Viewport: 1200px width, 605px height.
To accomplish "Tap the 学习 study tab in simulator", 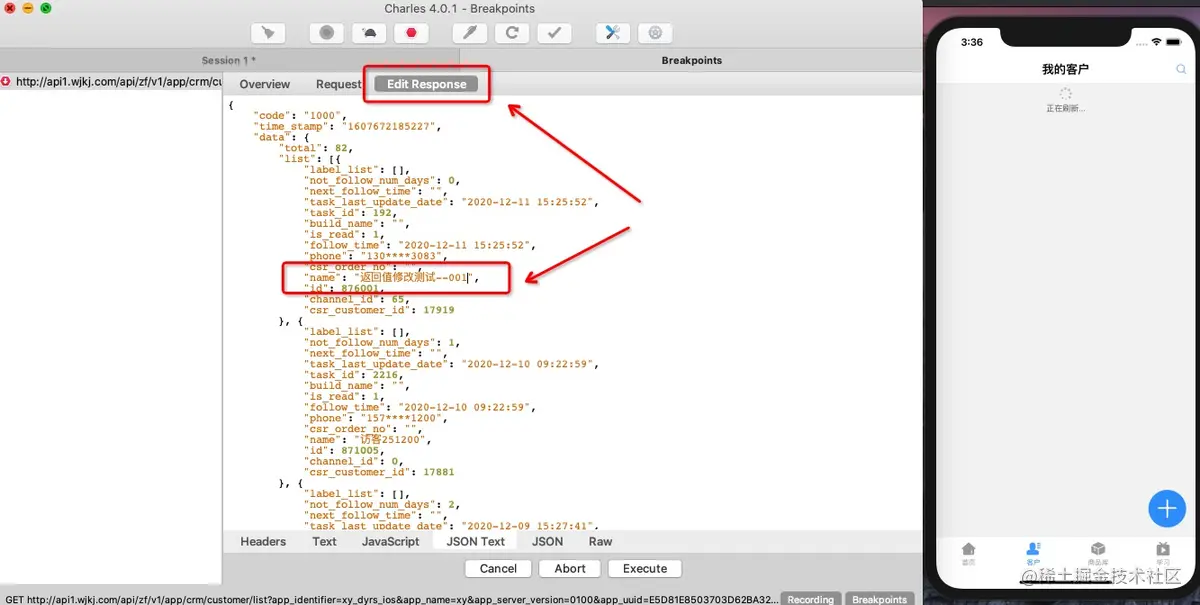I will (x=1163, y=553).
